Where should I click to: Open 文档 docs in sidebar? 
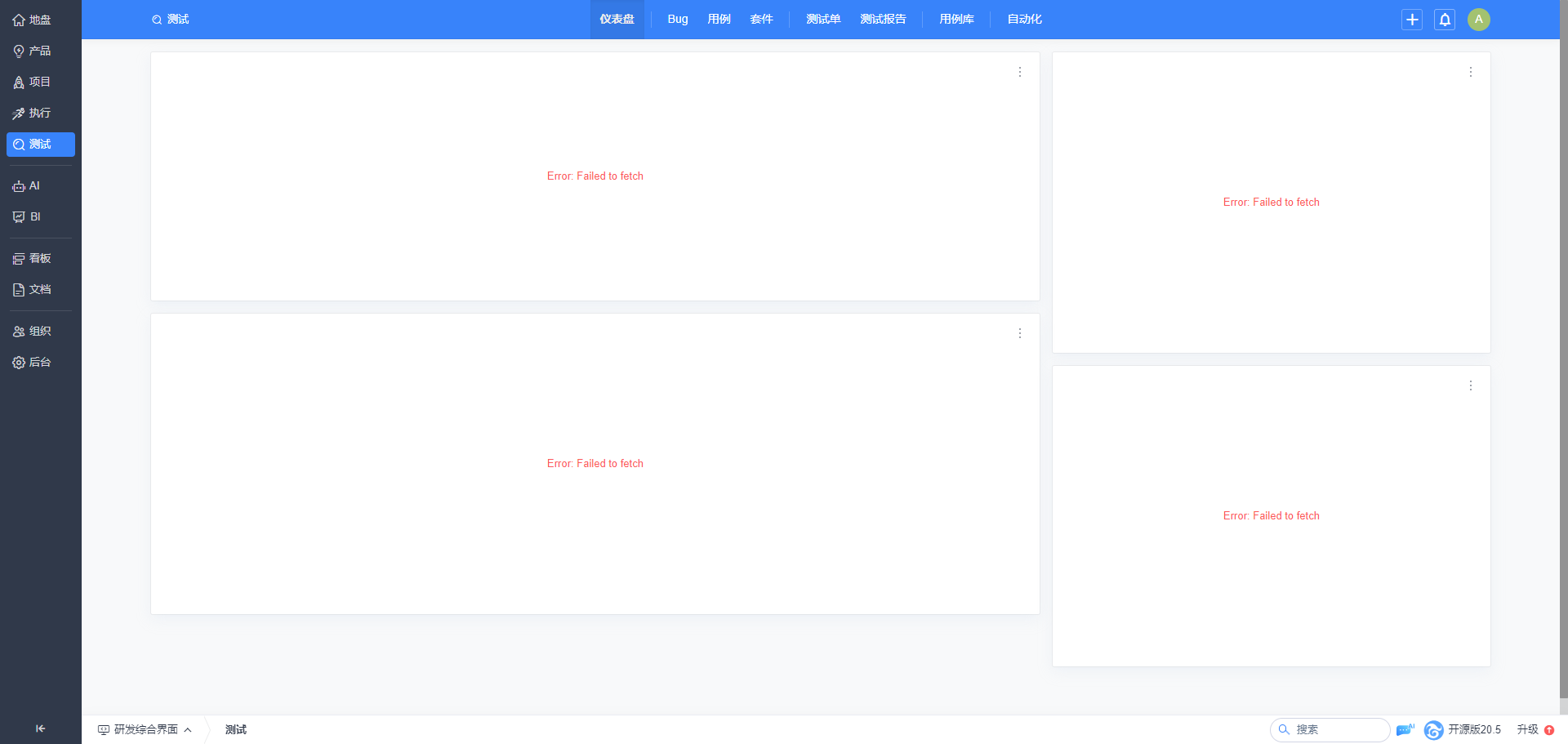tap(40, 290)
